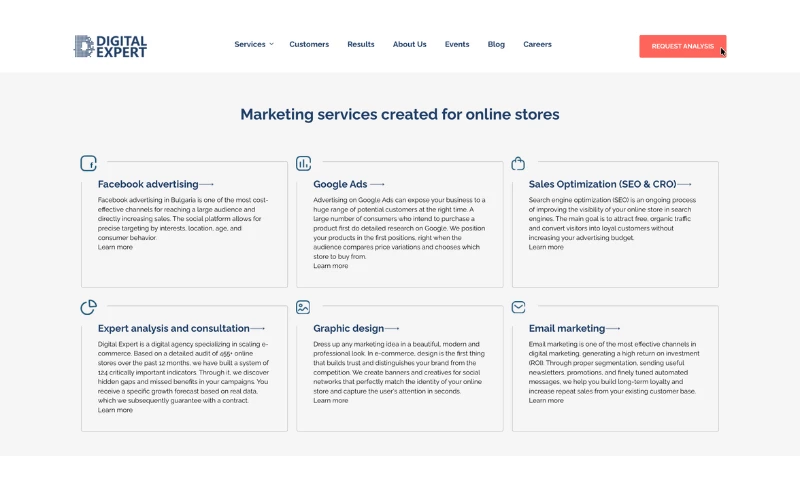Click the Google Ads description paragraph
800x480 pixels.
(x=399, y=228)
